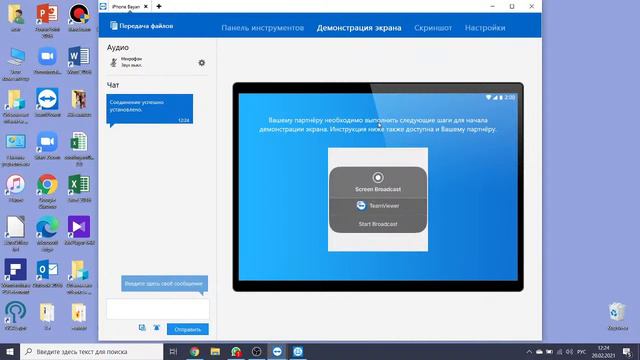Open audio settings gear icon

coord(202,62)
